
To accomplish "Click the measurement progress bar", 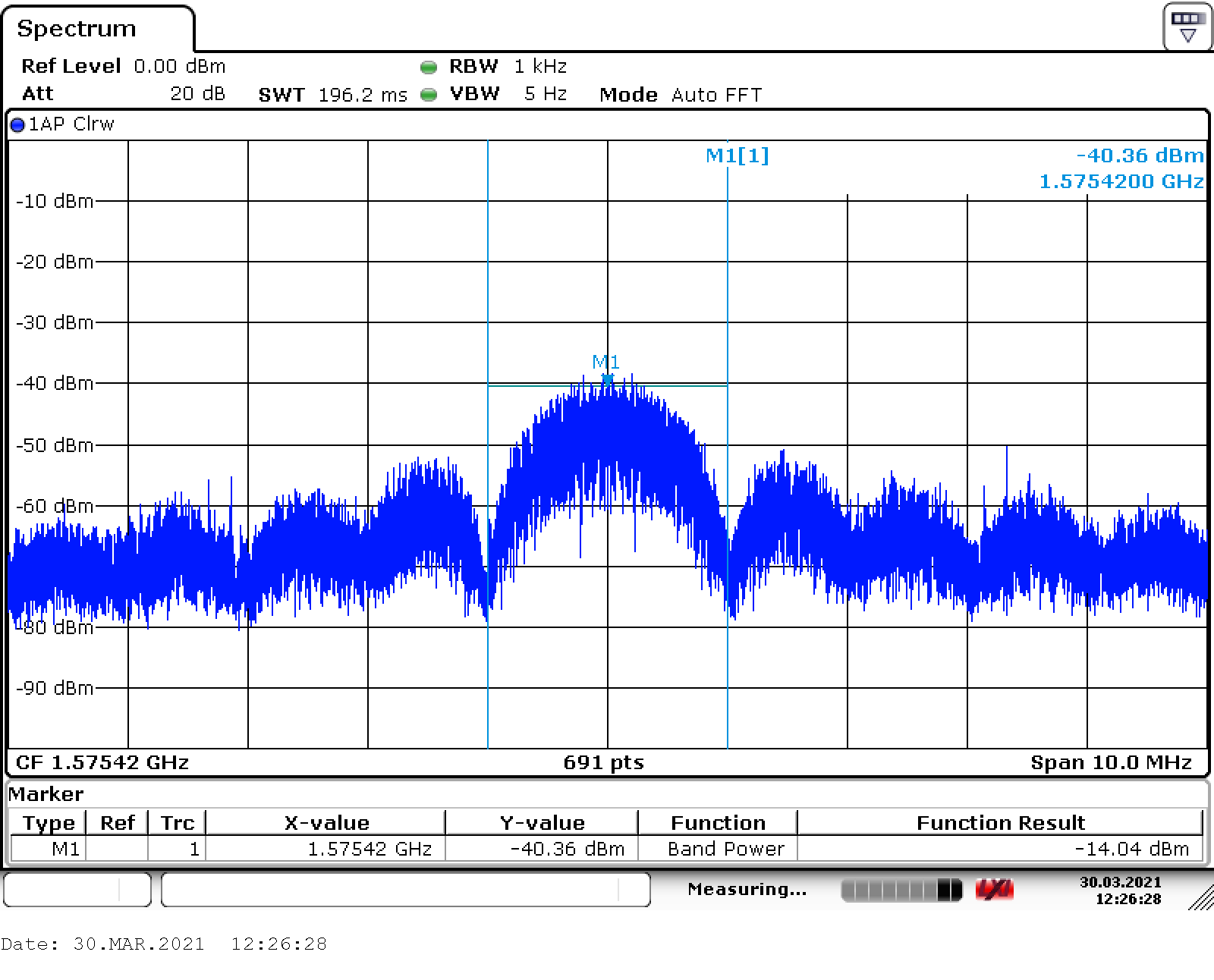I will (x=901, y=890).
